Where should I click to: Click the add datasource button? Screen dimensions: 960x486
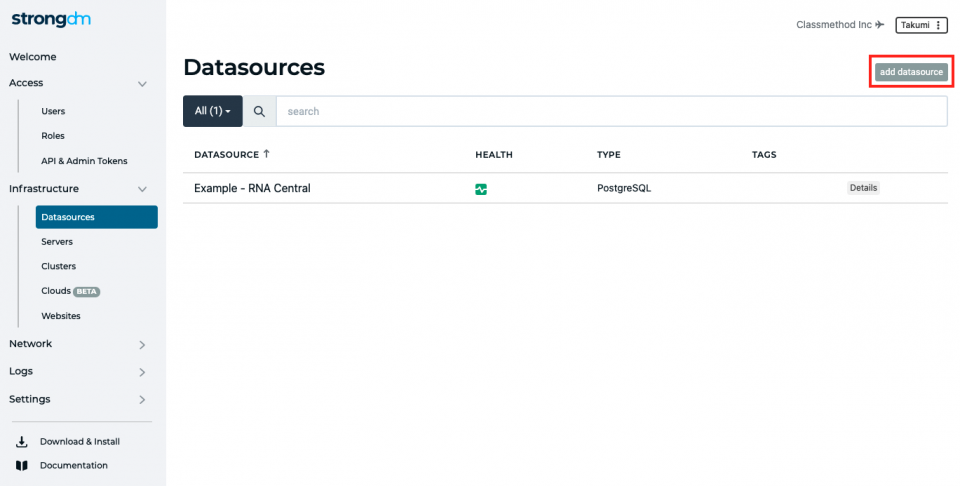[911, 72]
